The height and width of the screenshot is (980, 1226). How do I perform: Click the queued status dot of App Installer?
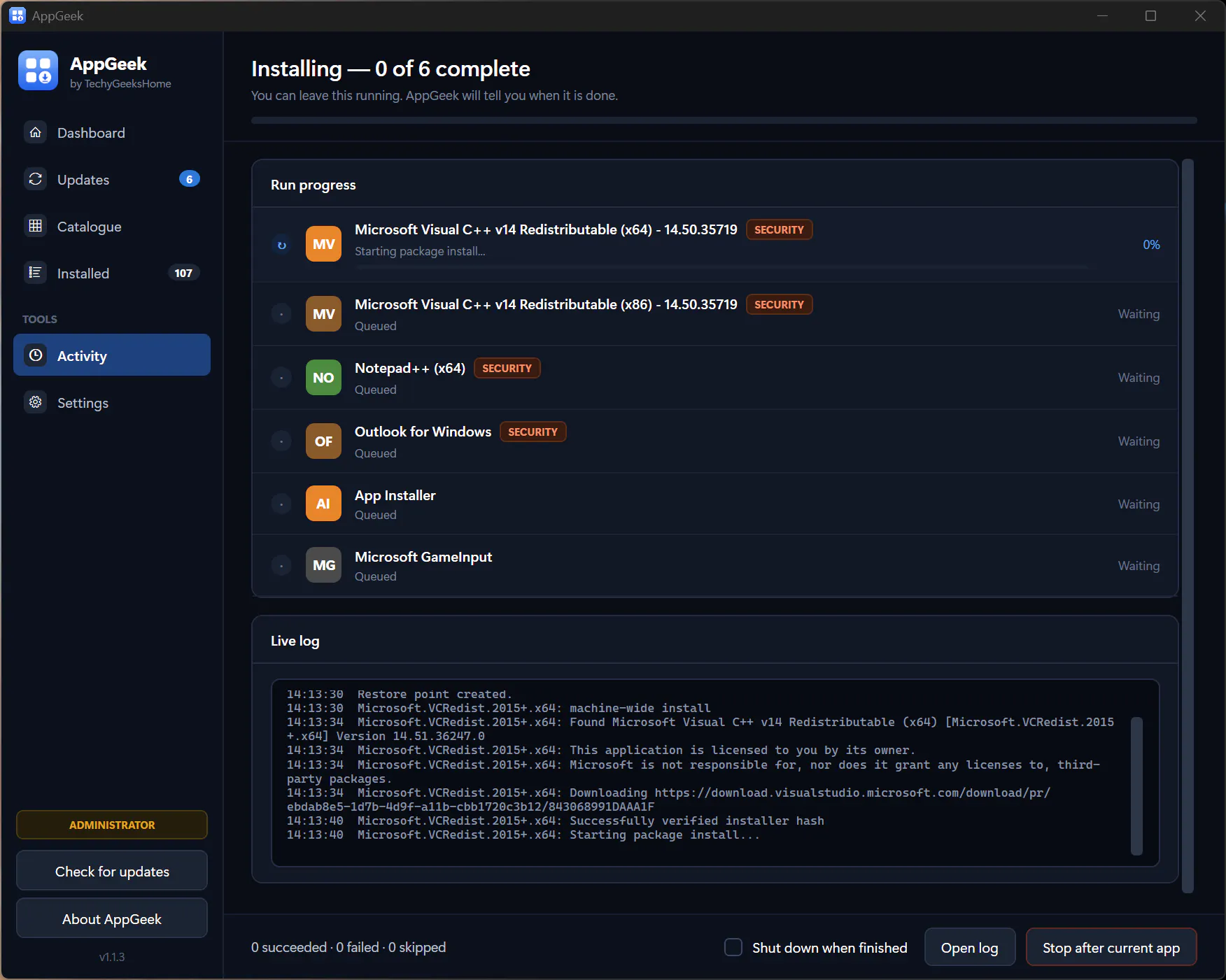(281, 504)
